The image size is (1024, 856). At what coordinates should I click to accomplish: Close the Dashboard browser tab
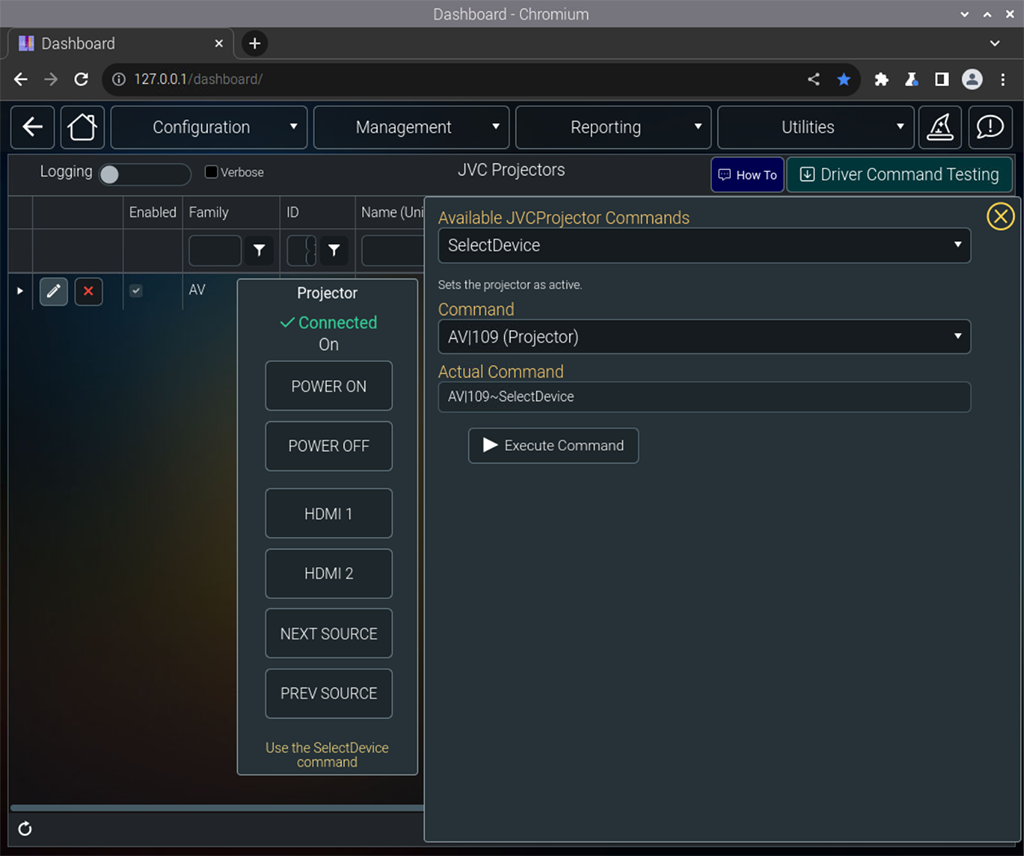(219, 43)
